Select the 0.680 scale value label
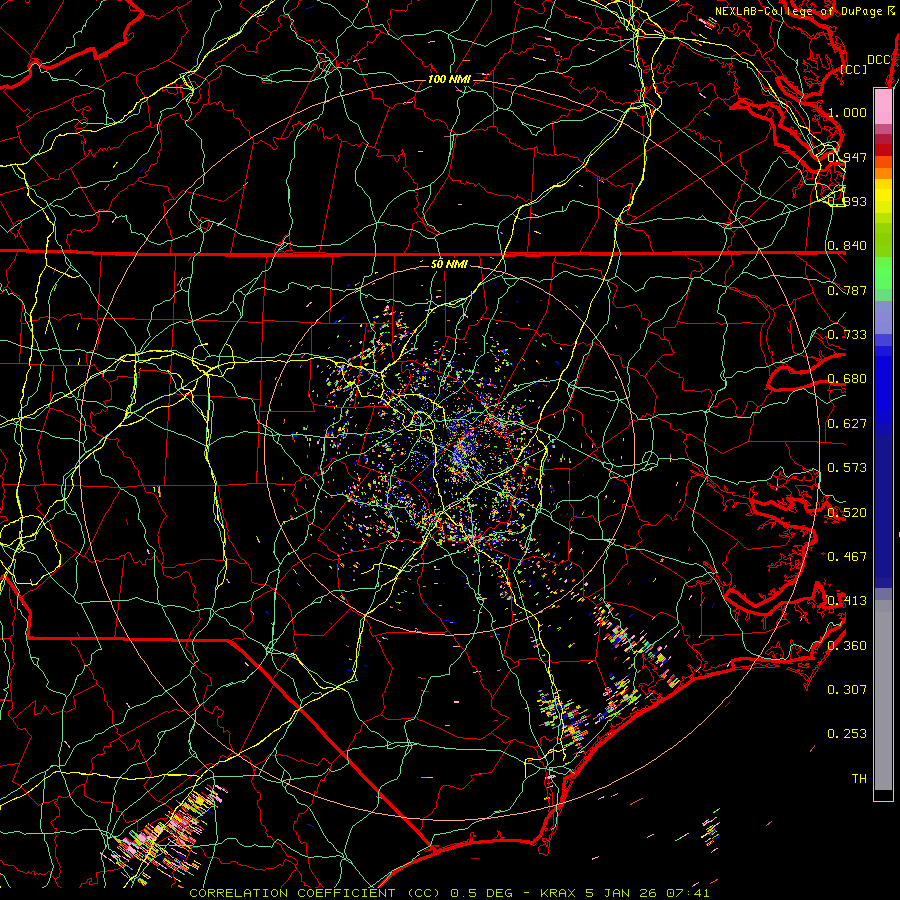 point(847,379)
